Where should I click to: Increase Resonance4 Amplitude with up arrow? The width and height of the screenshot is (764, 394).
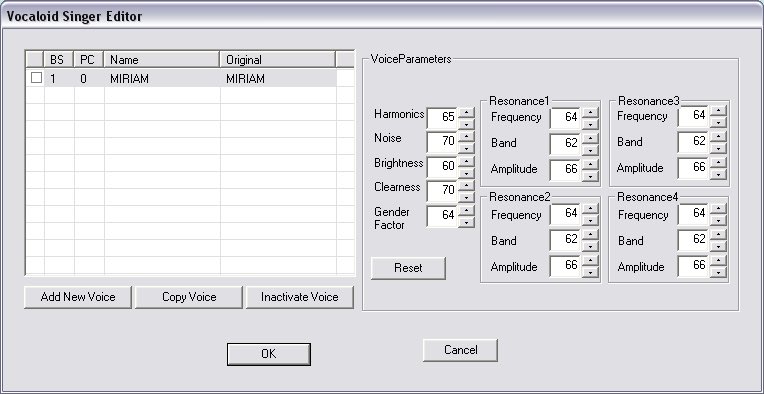coord(718,261)
